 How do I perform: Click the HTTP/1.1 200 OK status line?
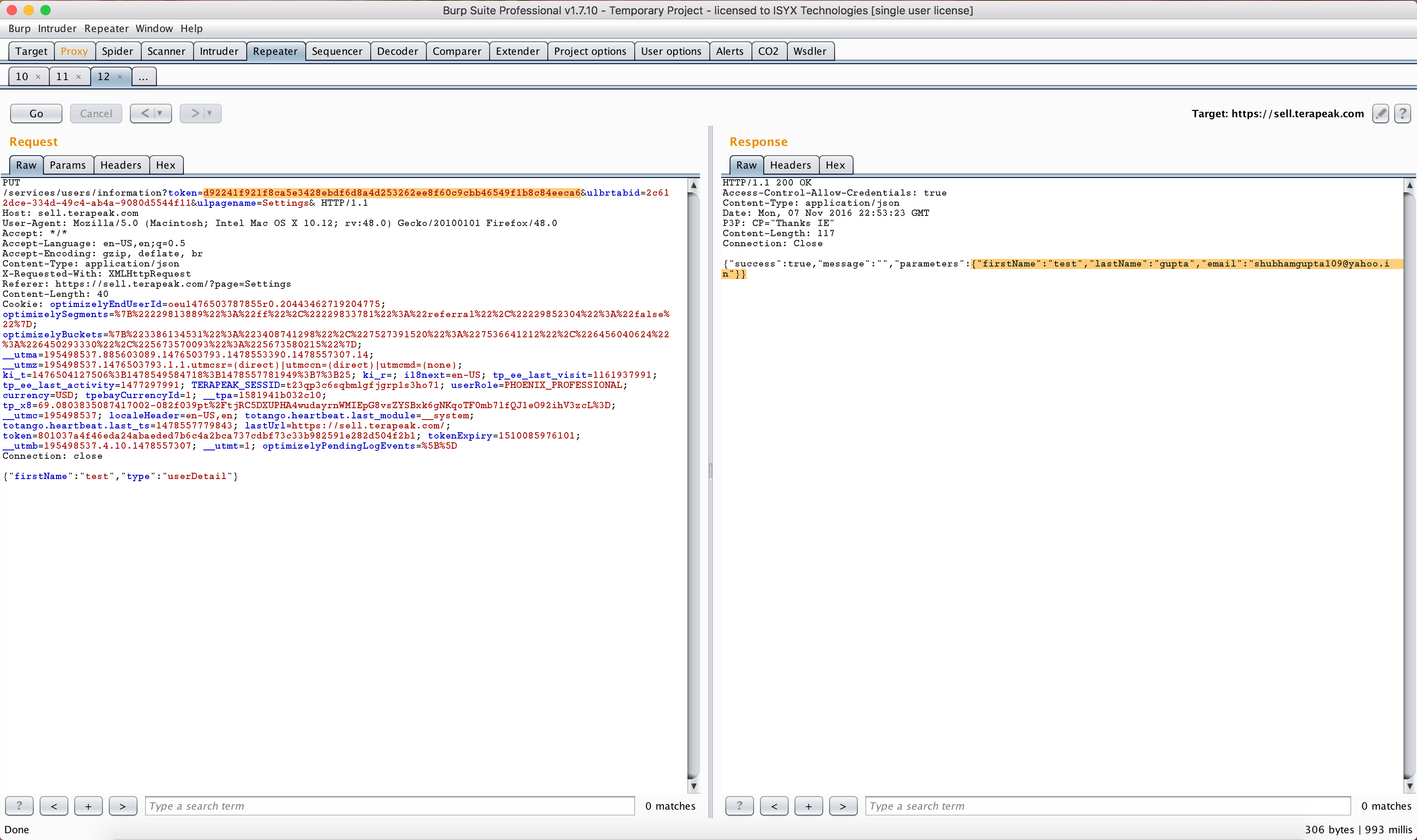click(767, 182)
